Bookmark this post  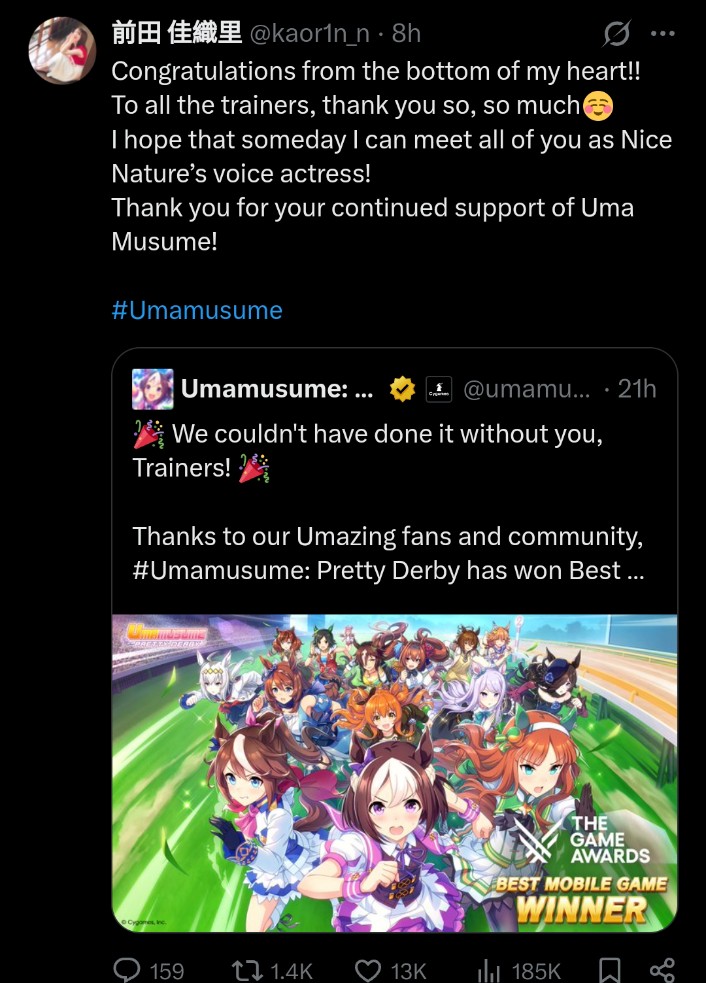(609, 970)
